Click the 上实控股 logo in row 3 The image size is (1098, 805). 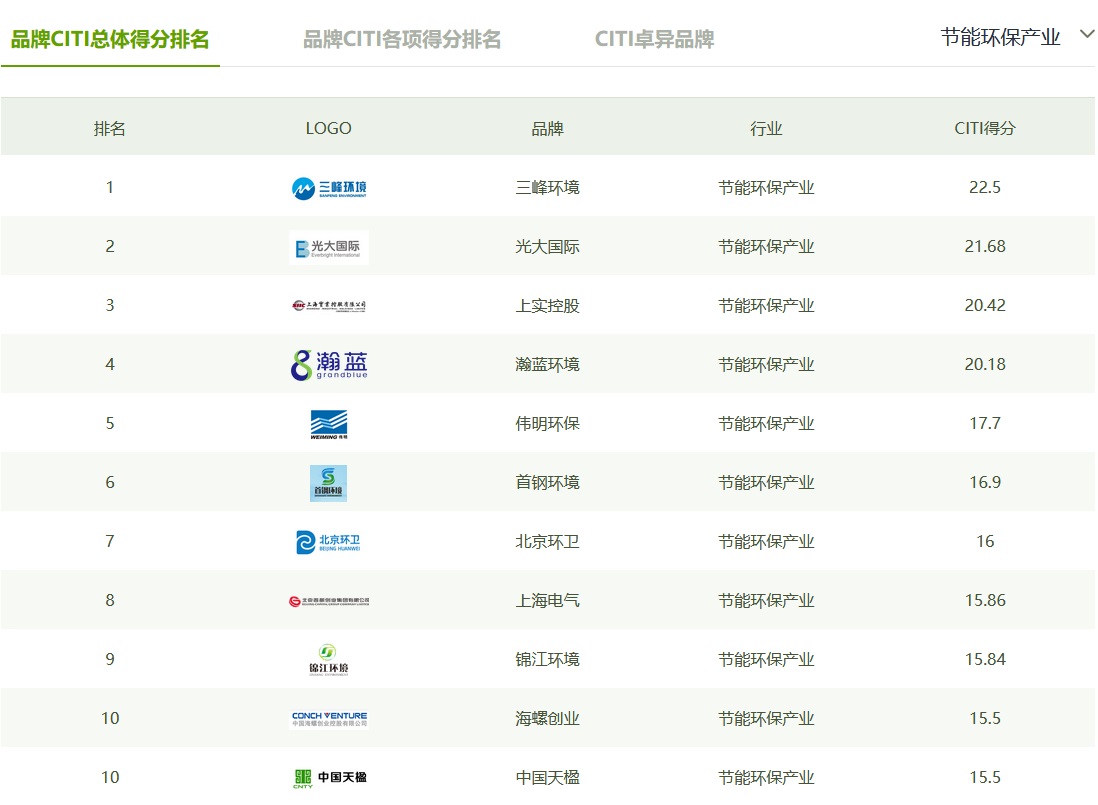329,306
